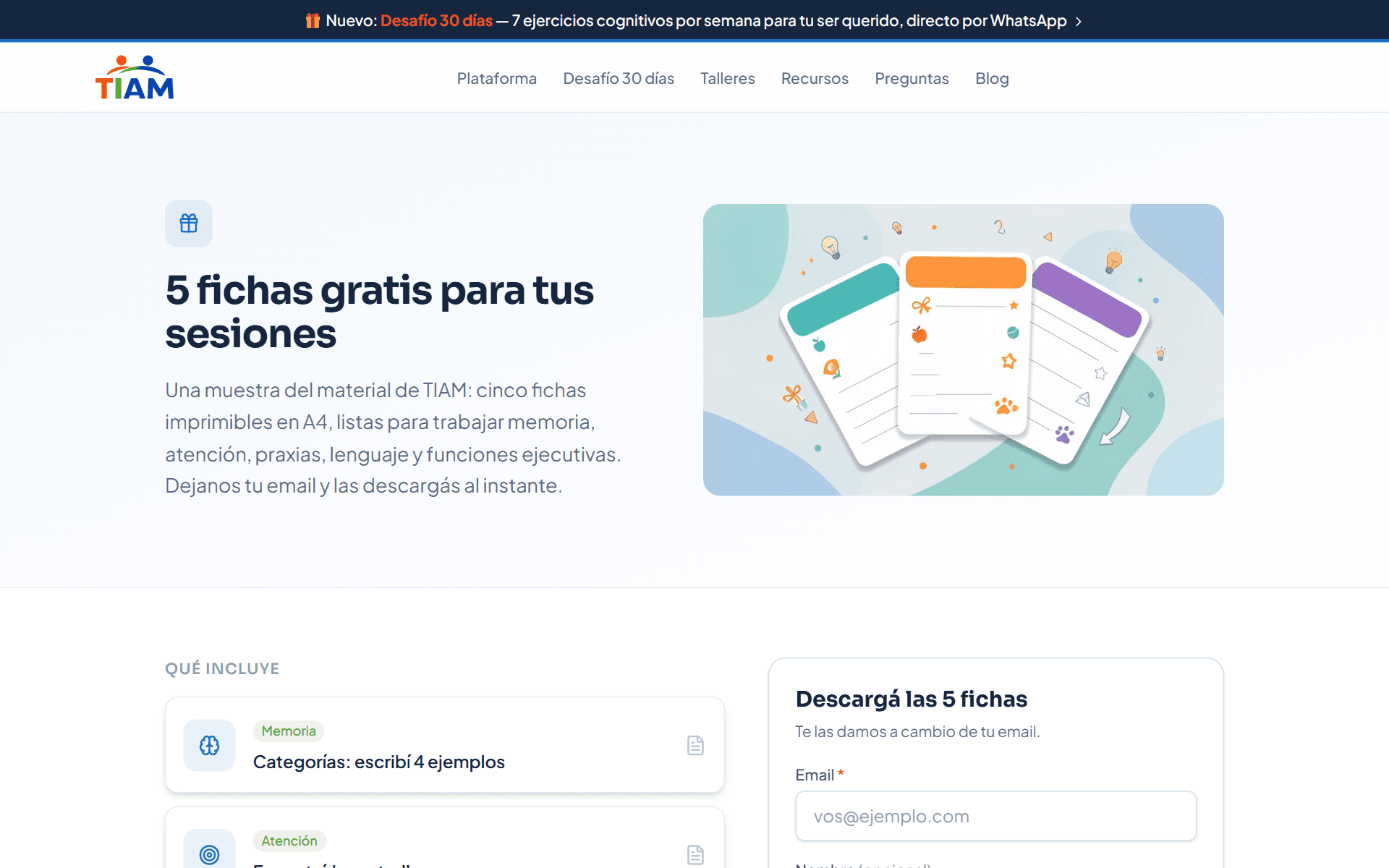This screenshot has height=868, width=1389.
Task: Click the document icon in Atención card
Action: tap(695, 855)
